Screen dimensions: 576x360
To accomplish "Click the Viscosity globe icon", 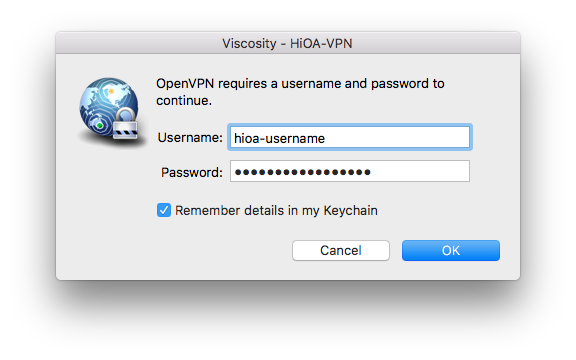I will [109, 109].
